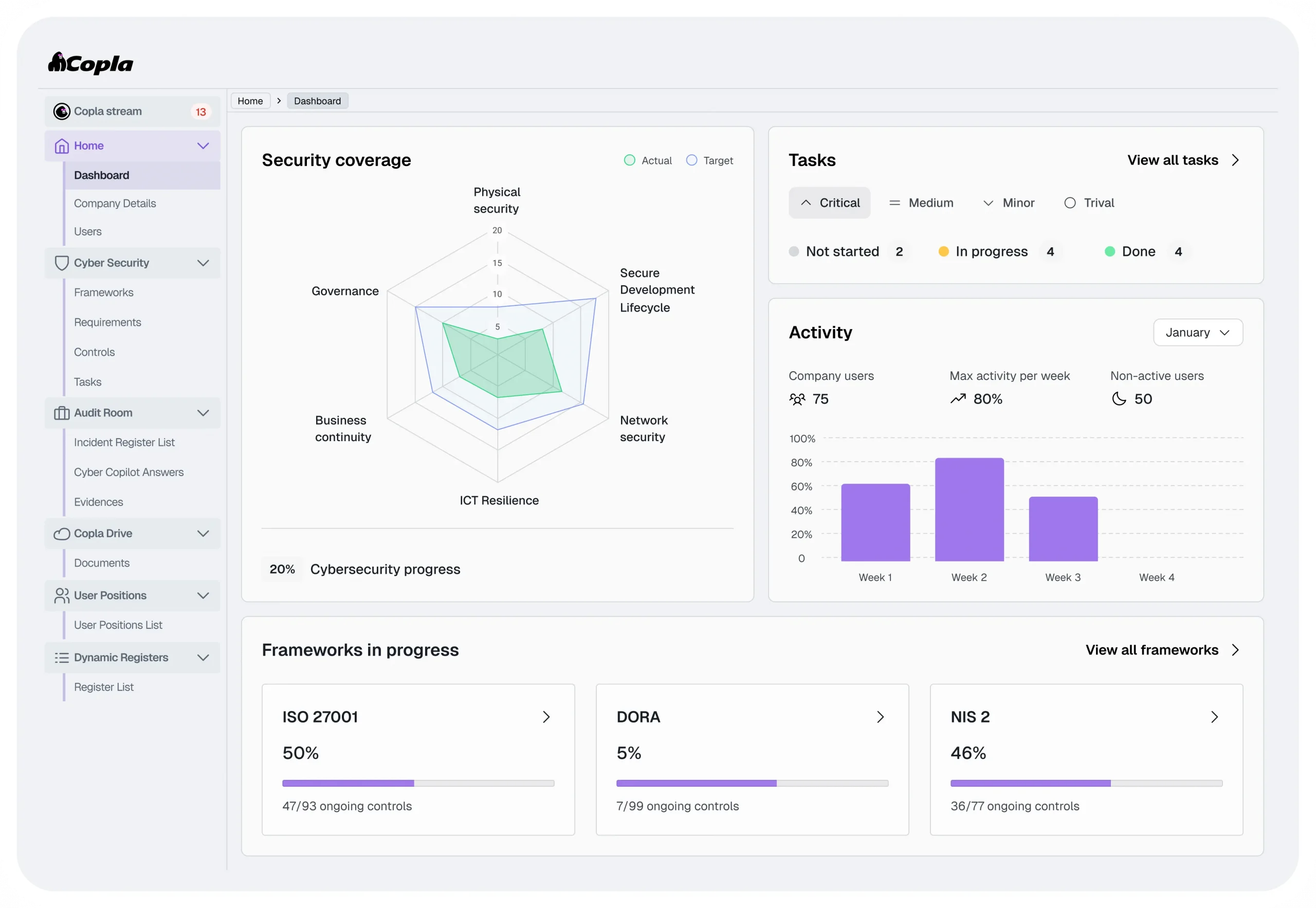Toggle the Actual legend marker
Screen dimensions: 1316x908
[x=630, y=160]
